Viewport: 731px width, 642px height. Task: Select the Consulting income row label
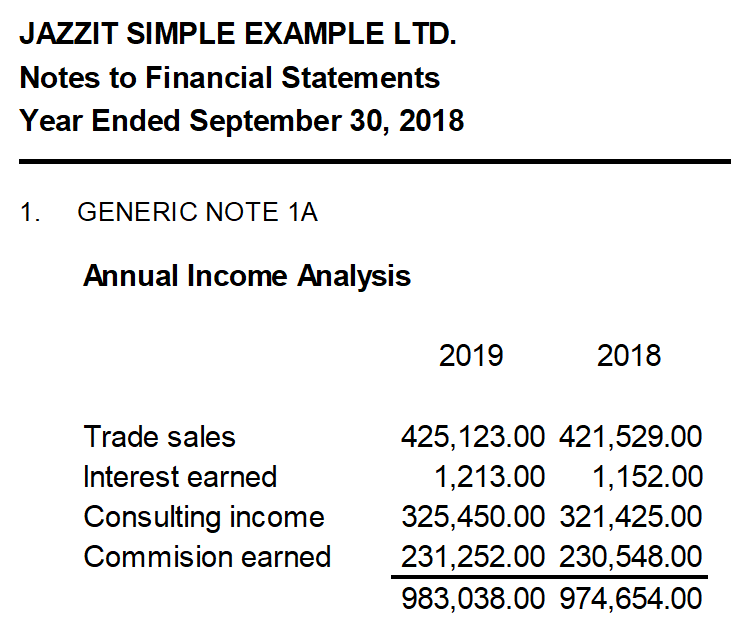pos(204,518)
